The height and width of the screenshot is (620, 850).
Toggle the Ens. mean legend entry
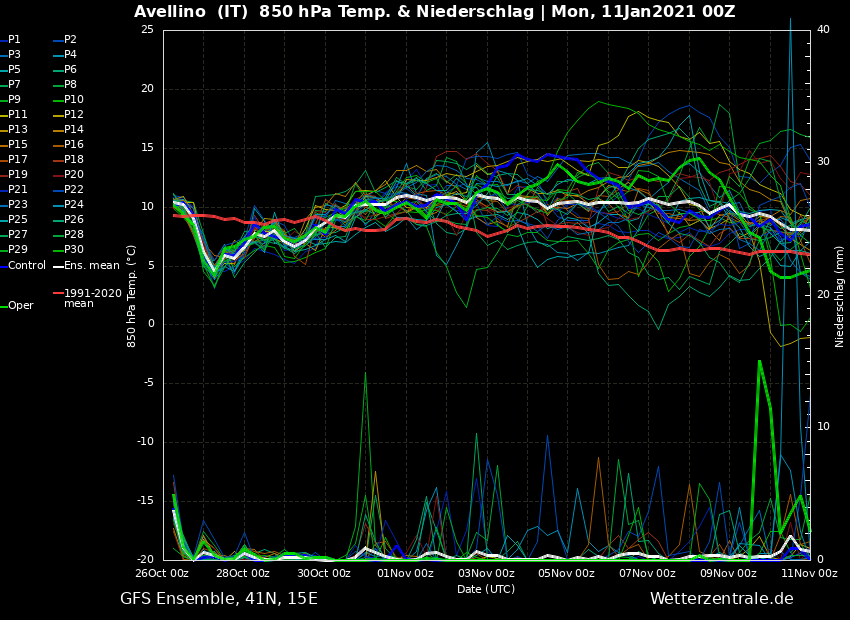(92, 265)
